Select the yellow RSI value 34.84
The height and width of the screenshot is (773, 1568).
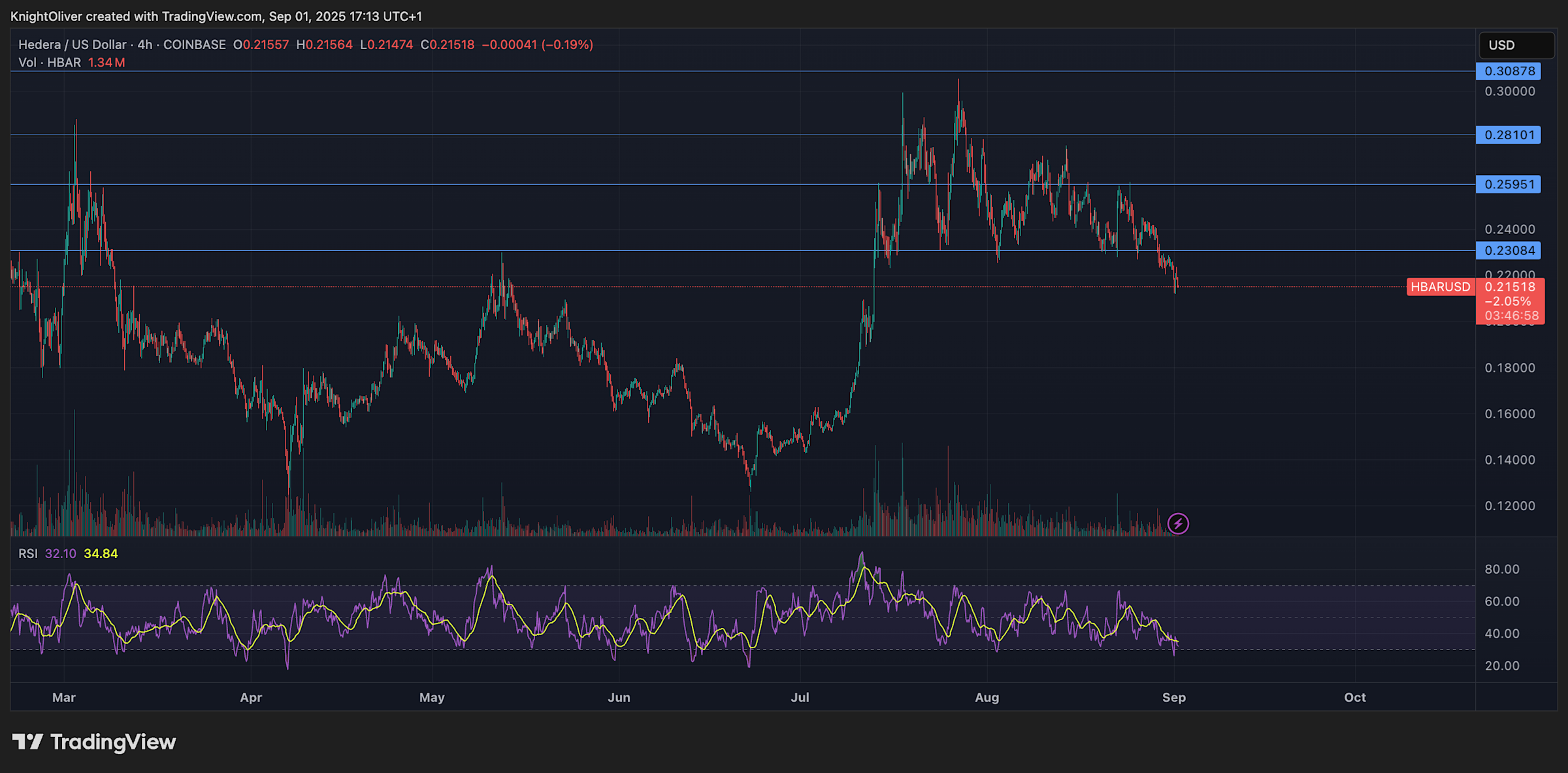click(101, 553)
